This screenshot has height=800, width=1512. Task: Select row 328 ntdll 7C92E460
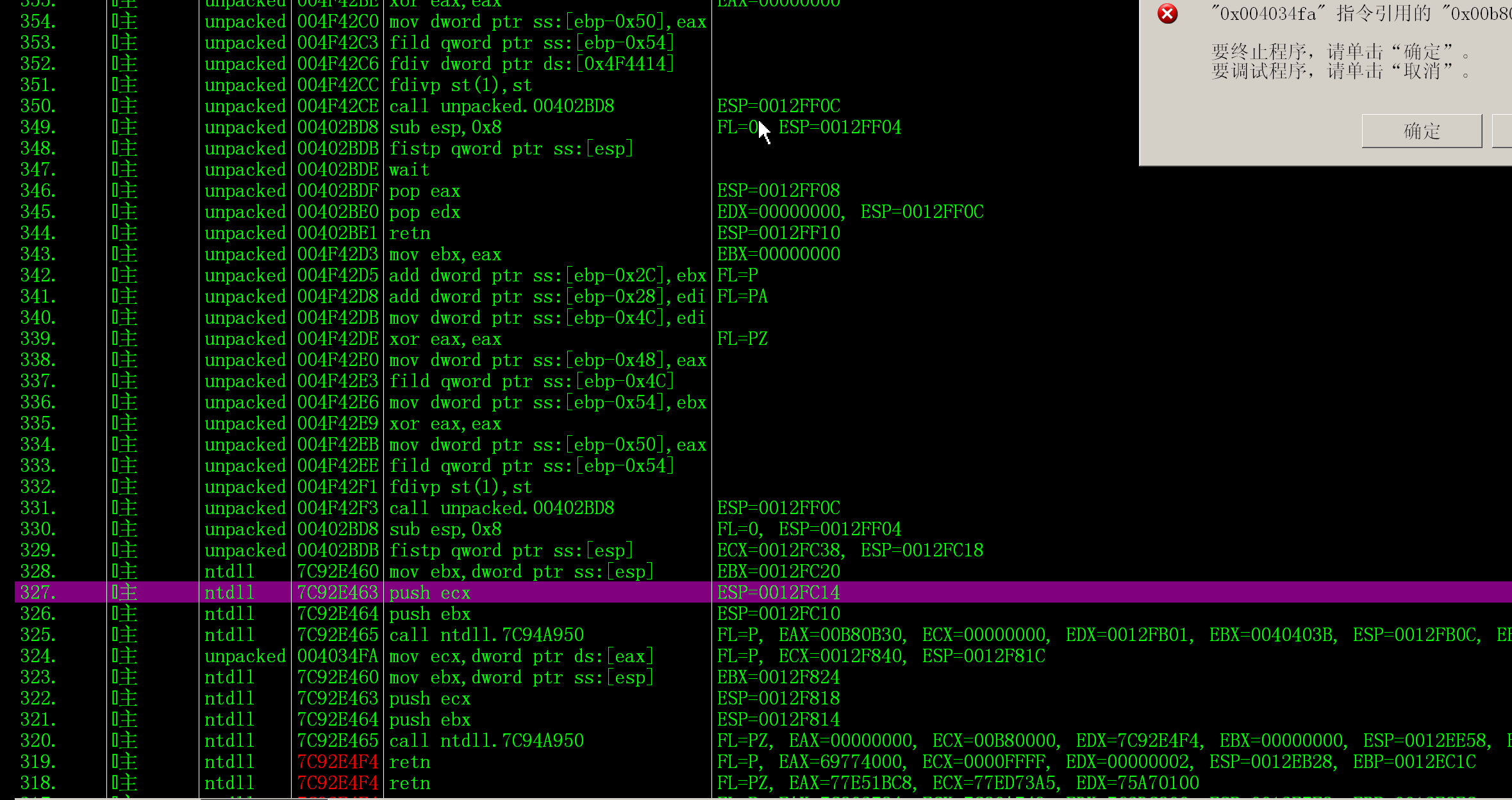point(763,572)
